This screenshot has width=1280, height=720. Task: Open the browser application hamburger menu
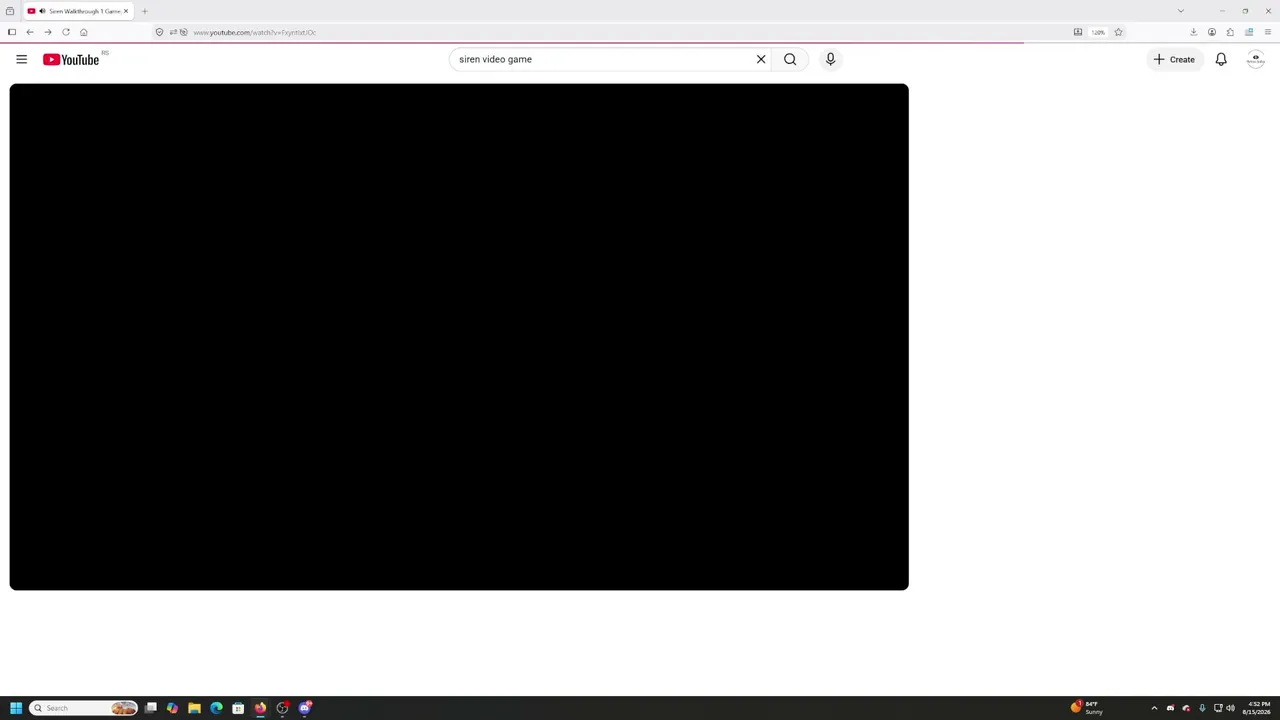point(1267,32)
